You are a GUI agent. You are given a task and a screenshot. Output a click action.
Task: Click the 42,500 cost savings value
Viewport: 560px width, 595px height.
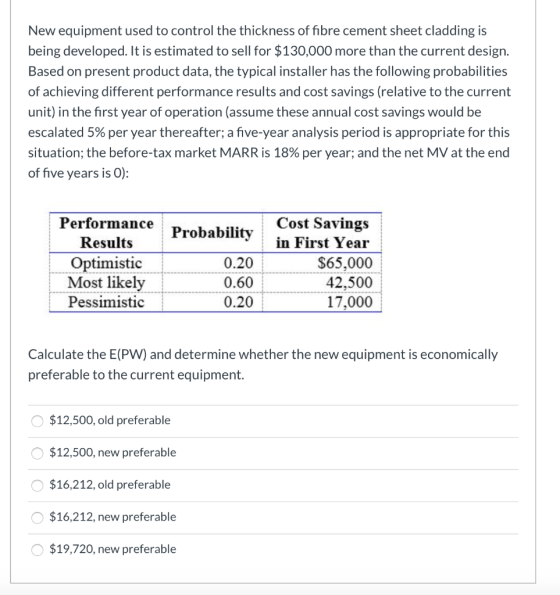coord(349,282)
